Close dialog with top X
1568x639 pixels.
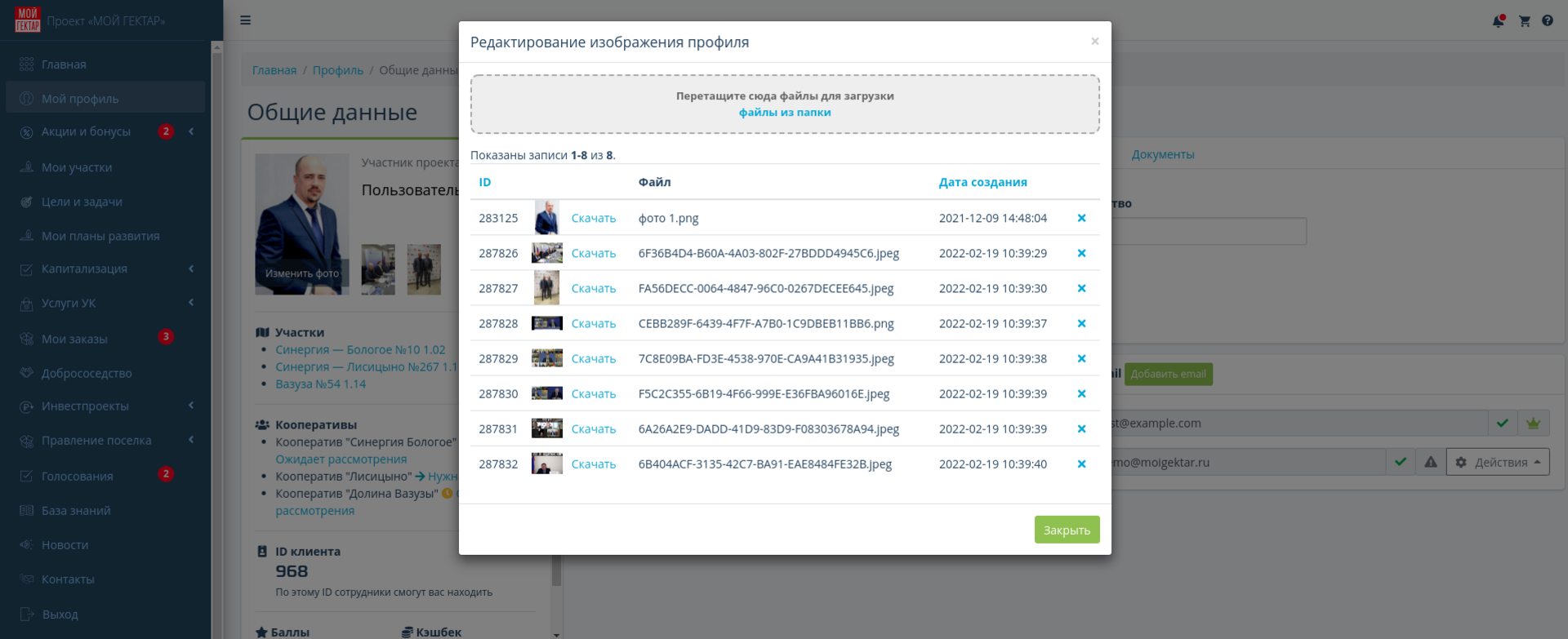point(1095,42)
